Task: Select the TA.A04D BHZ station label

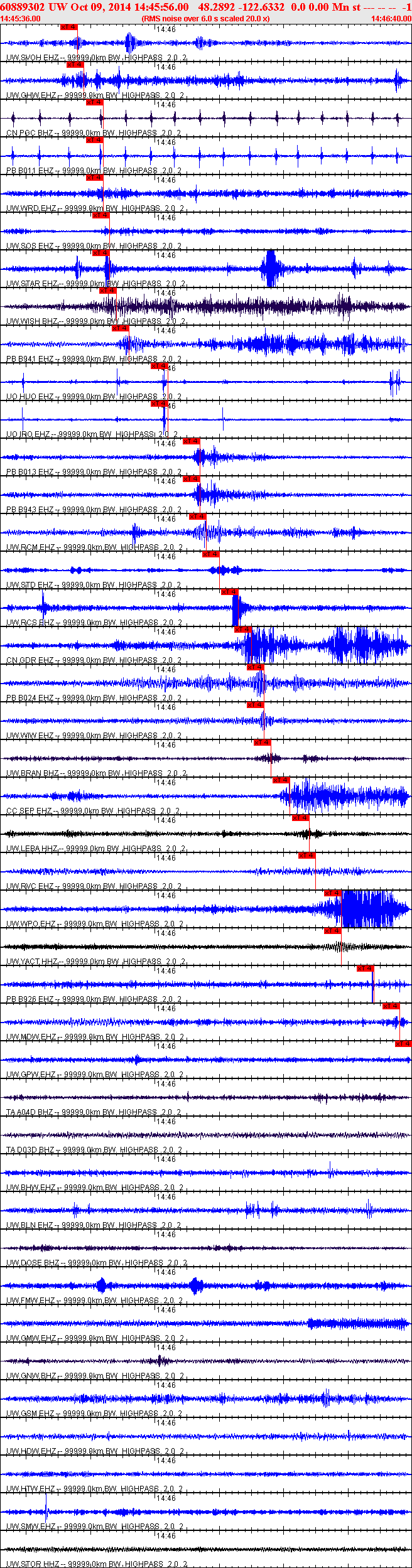Action: point(30,1112)
